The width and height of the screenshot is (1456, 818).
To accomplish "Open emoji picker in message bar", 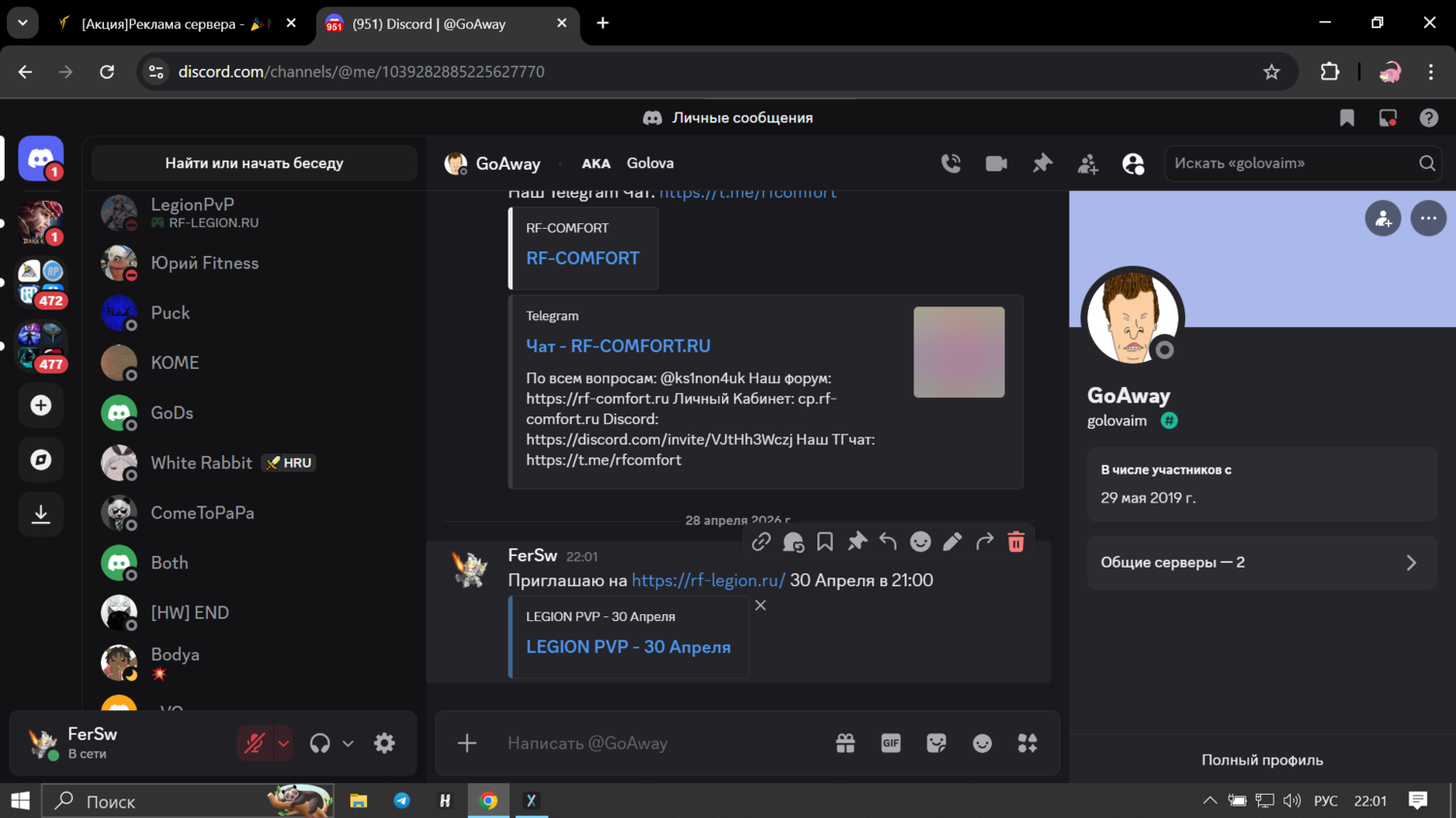I will tap(982, 743).
